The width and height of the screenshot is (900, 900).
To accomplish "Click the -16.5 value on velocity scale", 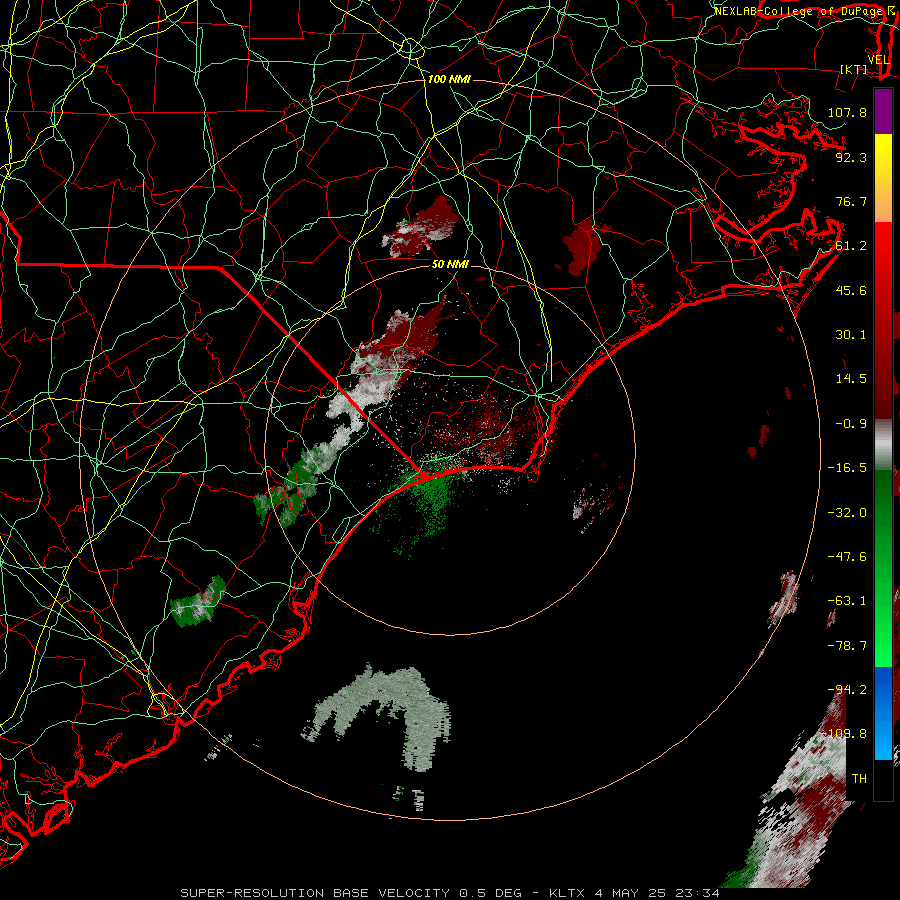I will 847,468.
